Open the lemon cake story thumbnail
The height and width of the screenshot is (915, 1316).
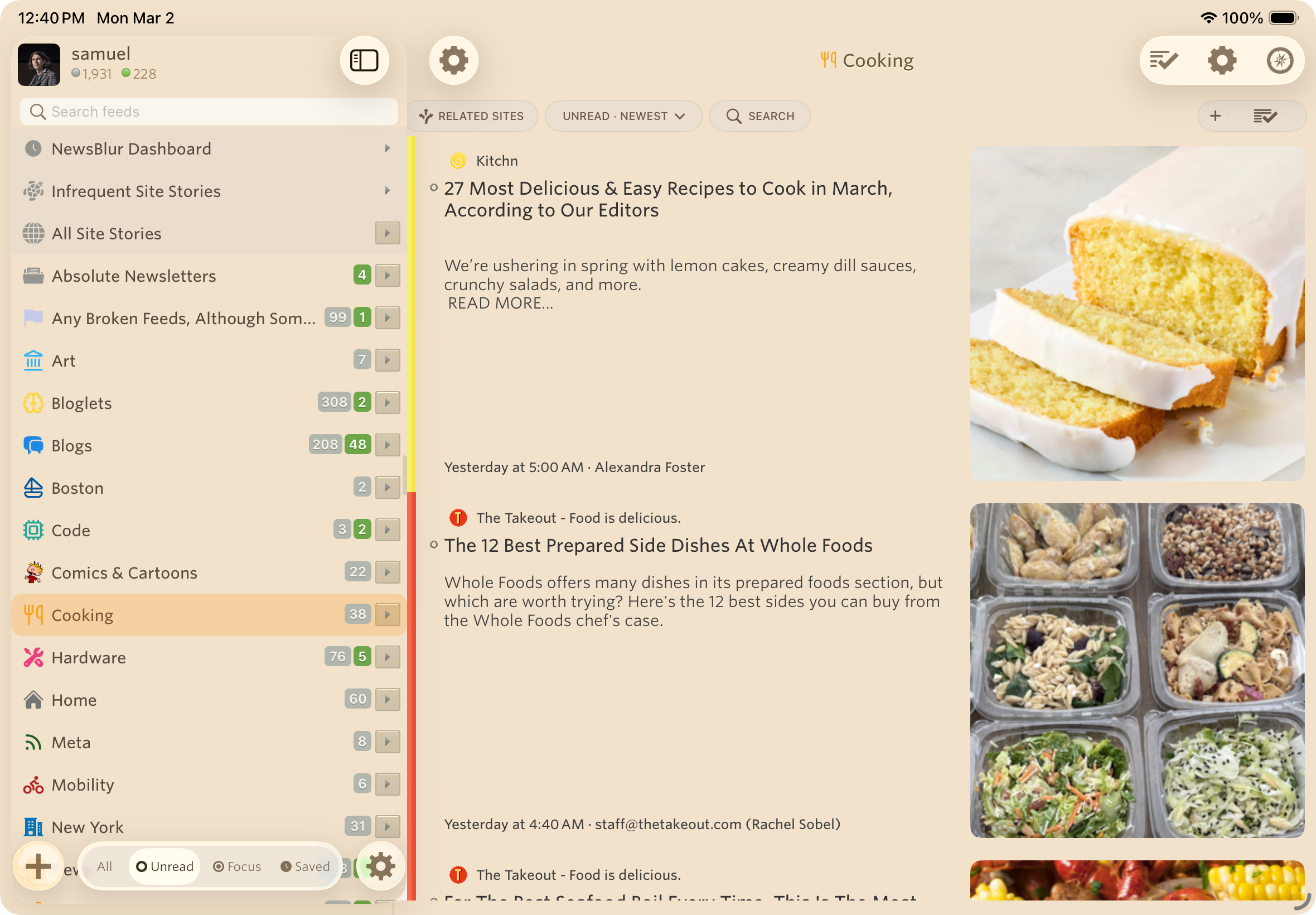(x=1136, y=313)
